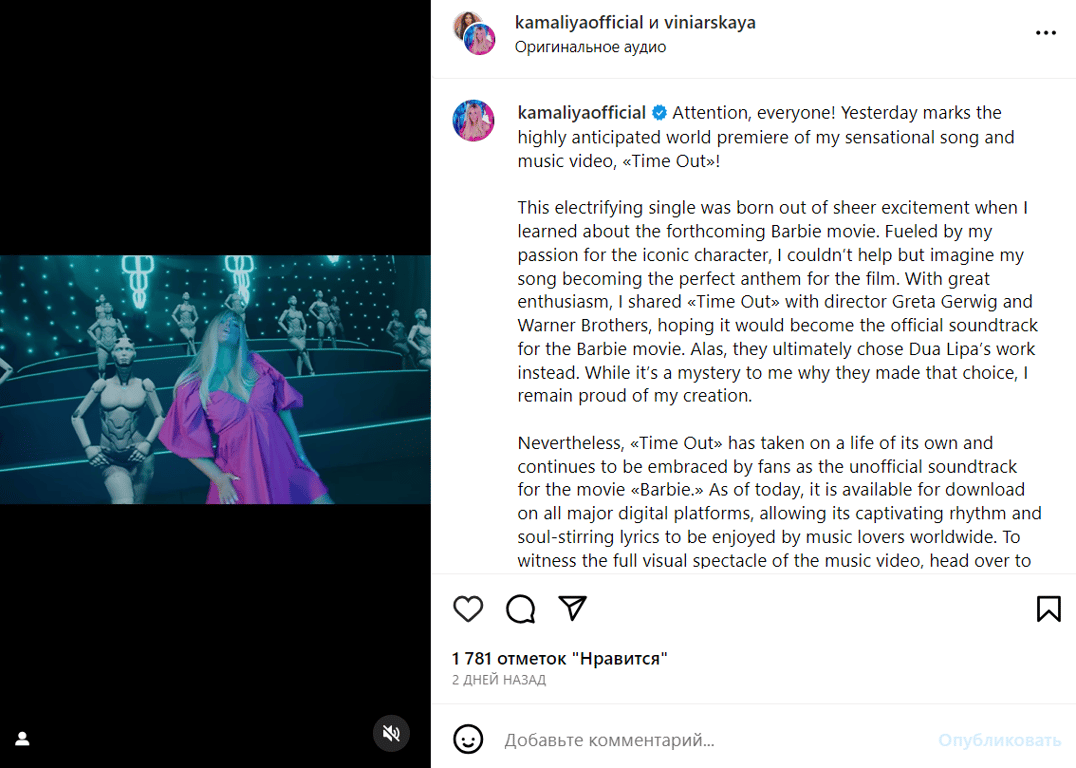1076x768 pixels.
Task: Click the Опубликовать post button
Action: click(999, 740)
